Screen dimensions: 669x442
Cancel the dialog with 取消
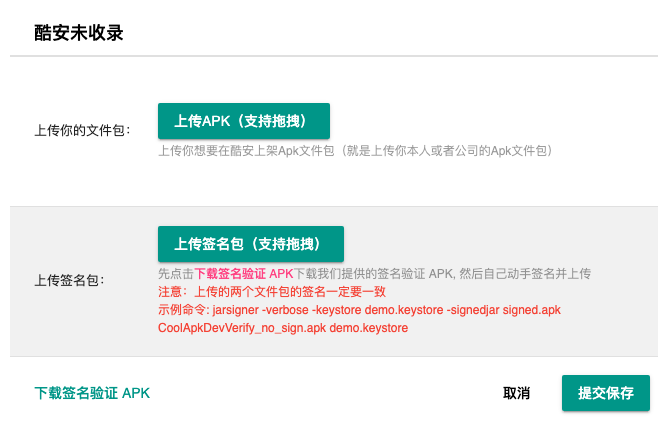click(x=516, y=393)
